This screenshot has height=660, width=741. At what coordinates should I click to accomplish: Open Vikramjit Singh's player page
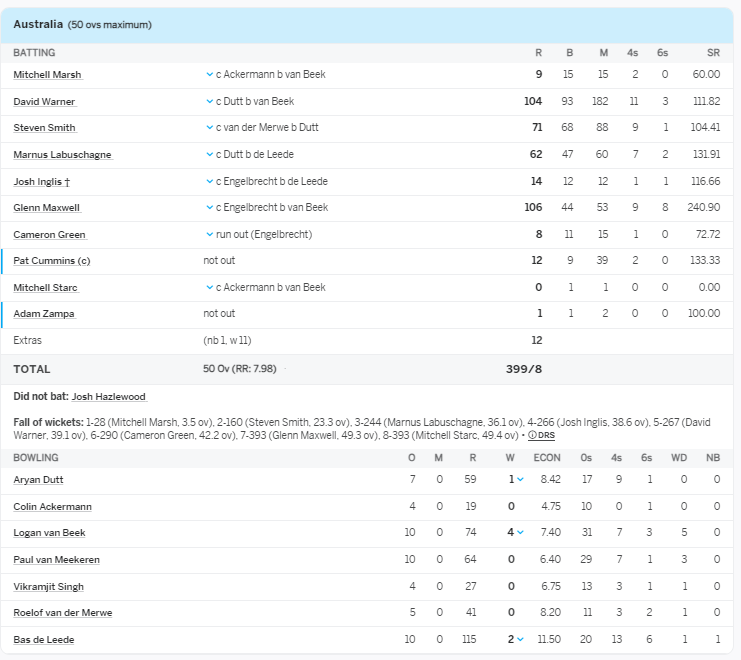[x=48, y=587]
